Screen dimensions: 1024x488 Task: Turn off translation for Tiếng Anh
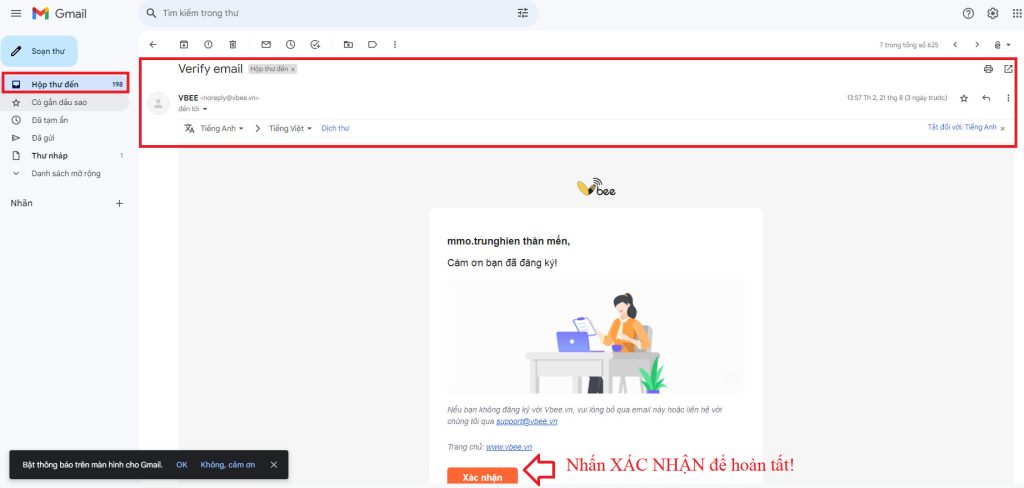962,127
